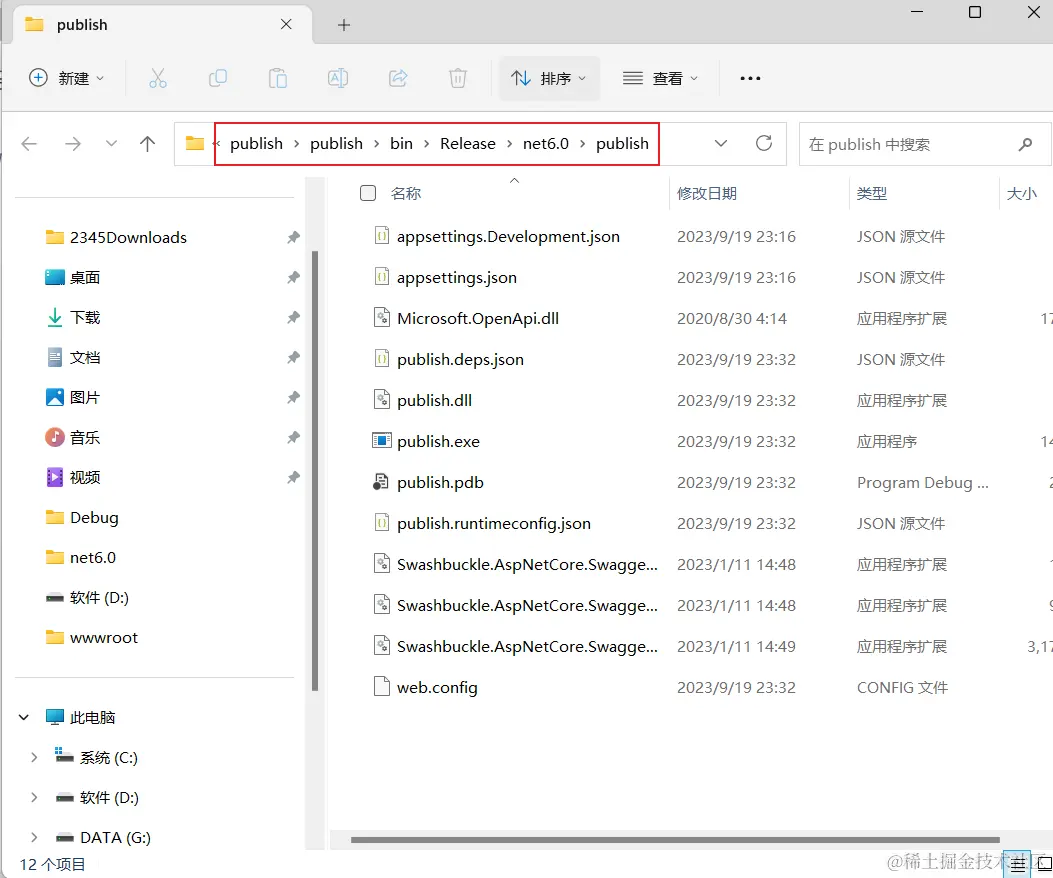Open the wwwroot folder in sidebar

pos(103,638)
